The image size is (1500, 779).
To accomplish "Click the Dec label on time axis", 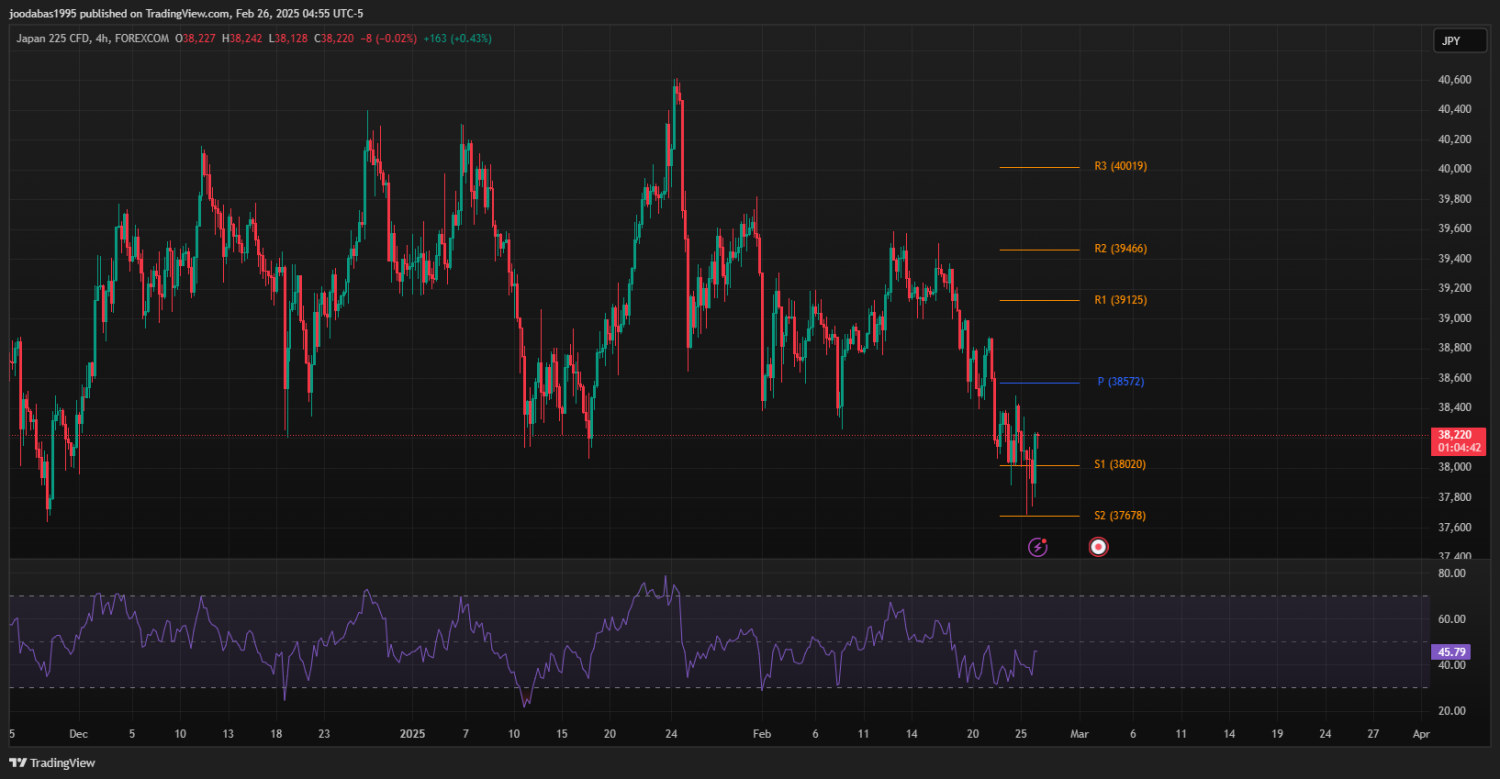I will pos(80,733).
